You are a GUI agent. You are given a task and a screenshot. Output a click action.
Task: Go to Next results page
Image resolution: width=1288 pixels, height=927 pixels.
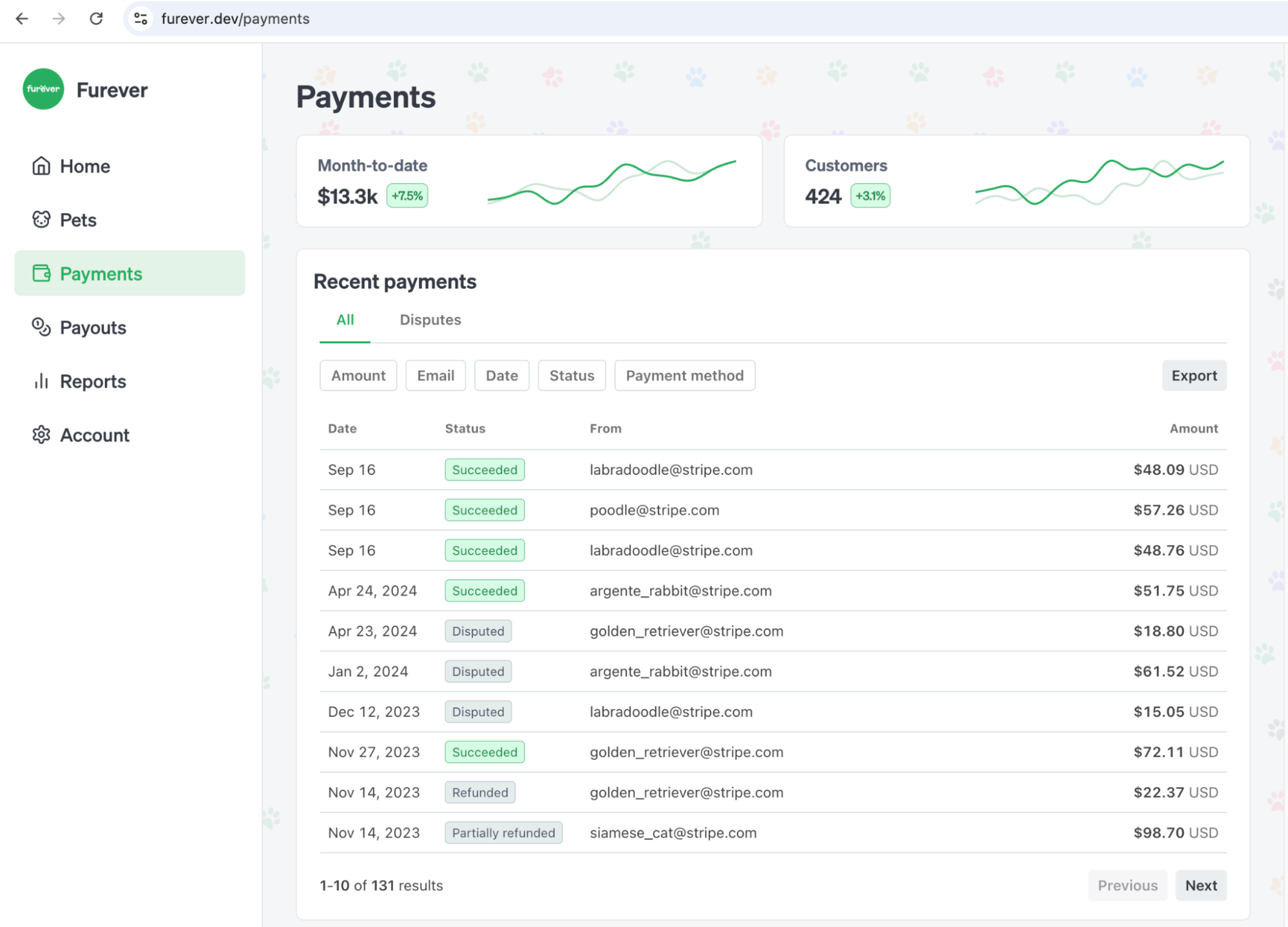[x=1201, y=886]
